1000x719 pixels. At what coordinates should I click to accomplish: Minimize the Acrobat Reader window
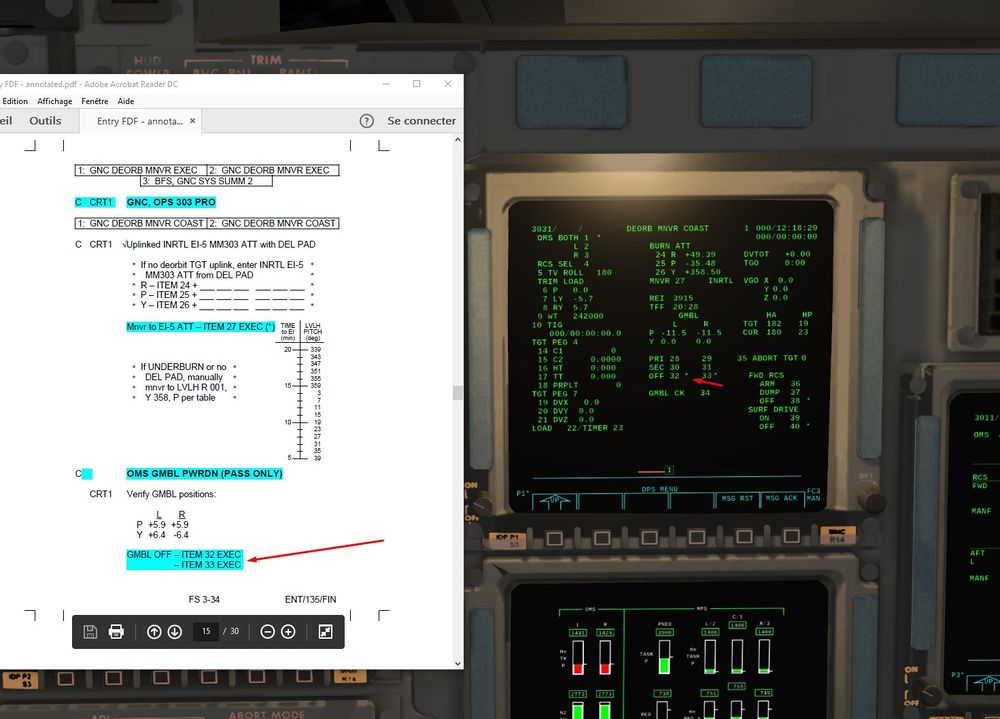386,84
